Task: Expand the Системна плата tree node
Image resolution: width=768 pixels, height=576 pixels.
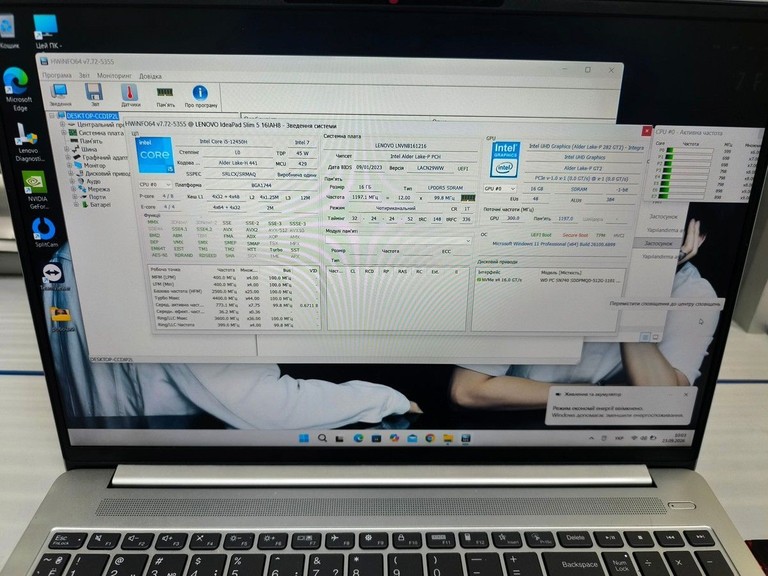Action: pyautogui.click(x=64, y=133)
